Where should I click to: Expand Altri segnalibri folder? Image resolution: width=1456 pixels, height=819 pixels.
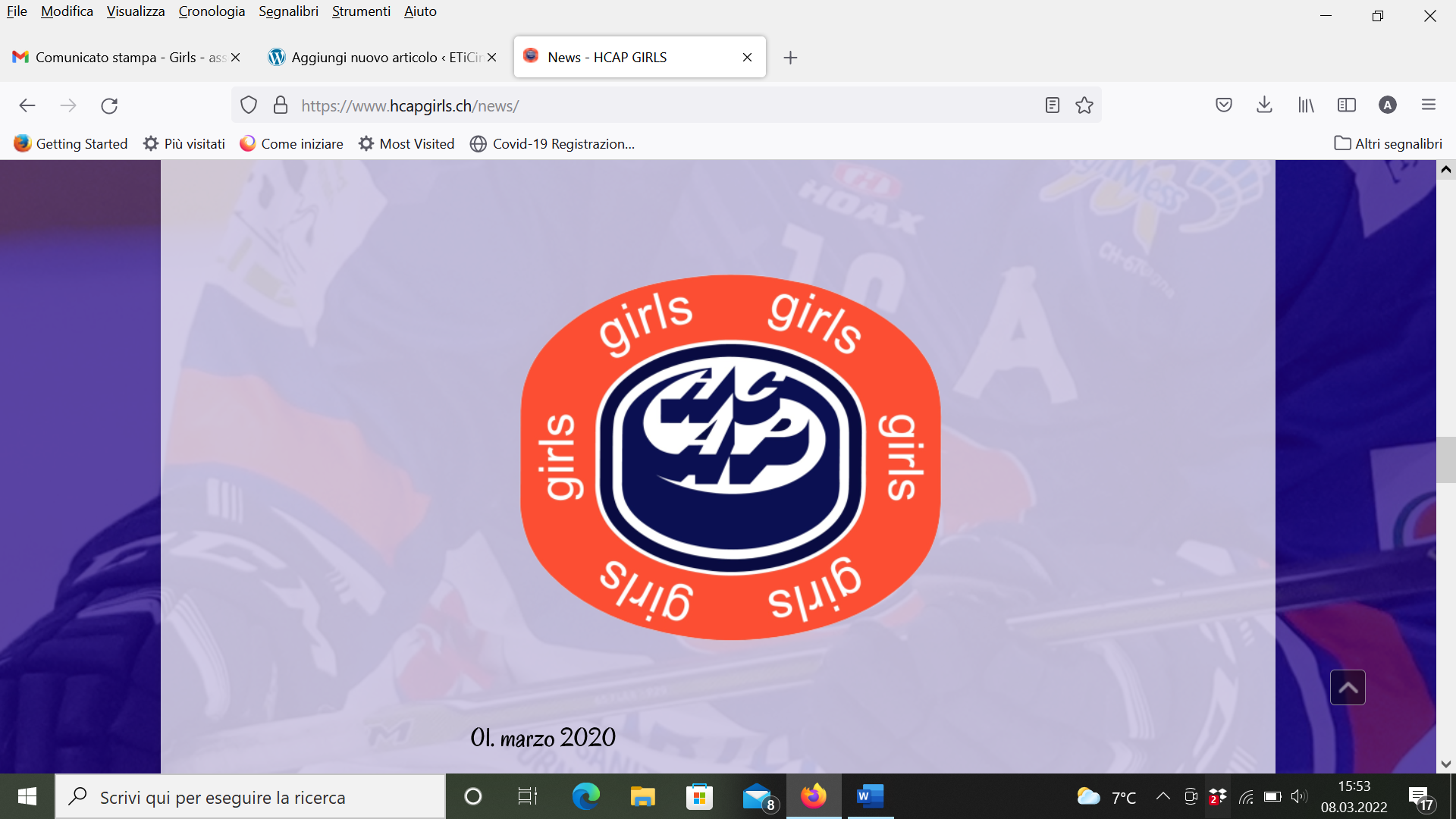1388,144
